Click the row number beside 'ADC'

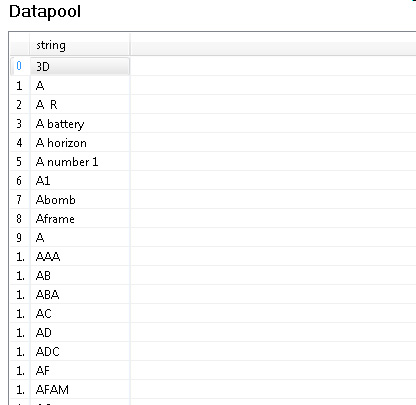point(20,352)
